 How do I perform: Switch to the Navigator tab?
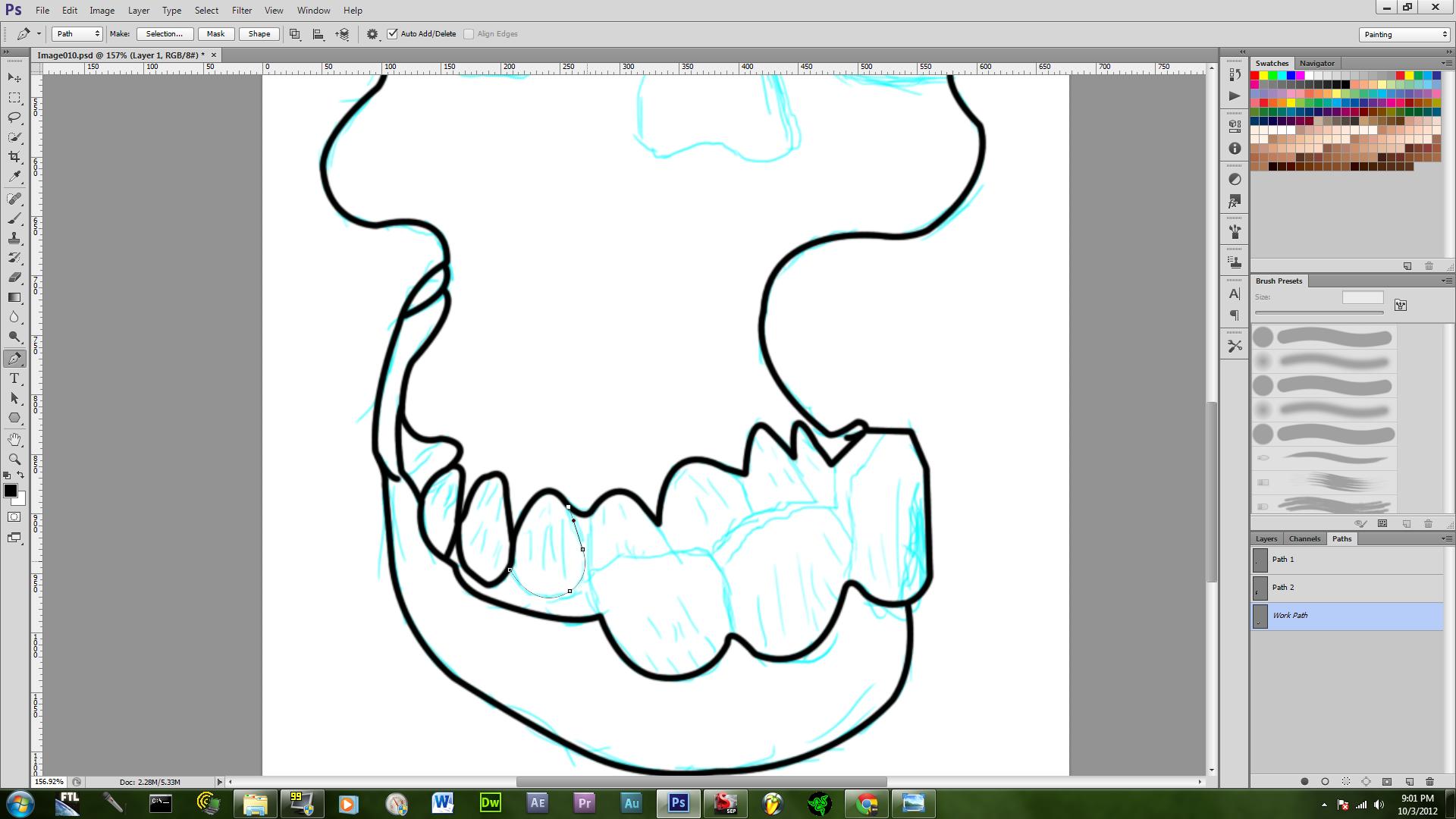1316,63
